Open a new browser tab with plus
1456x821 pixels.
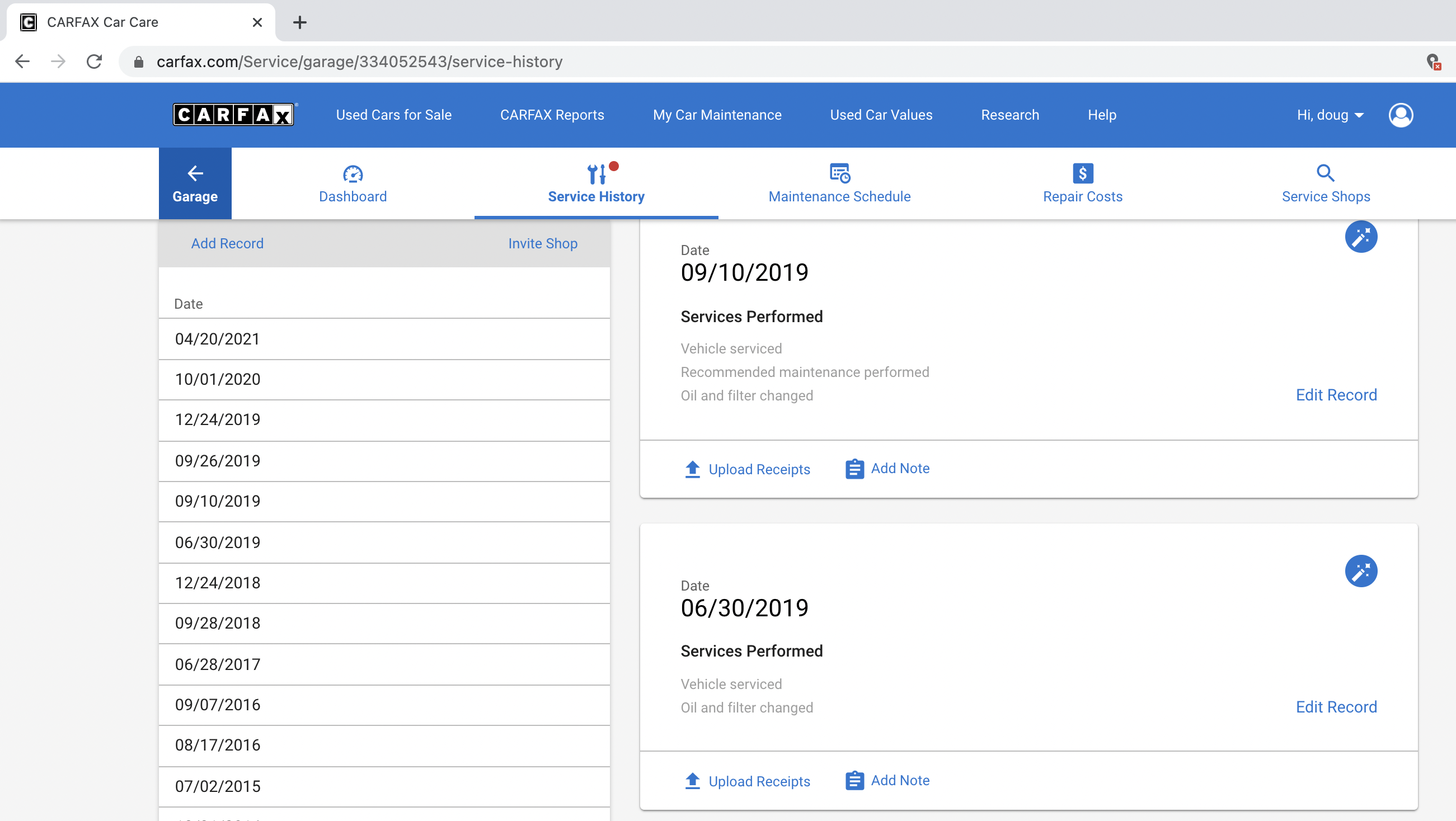pyautogui.click(x=299, y=22)
